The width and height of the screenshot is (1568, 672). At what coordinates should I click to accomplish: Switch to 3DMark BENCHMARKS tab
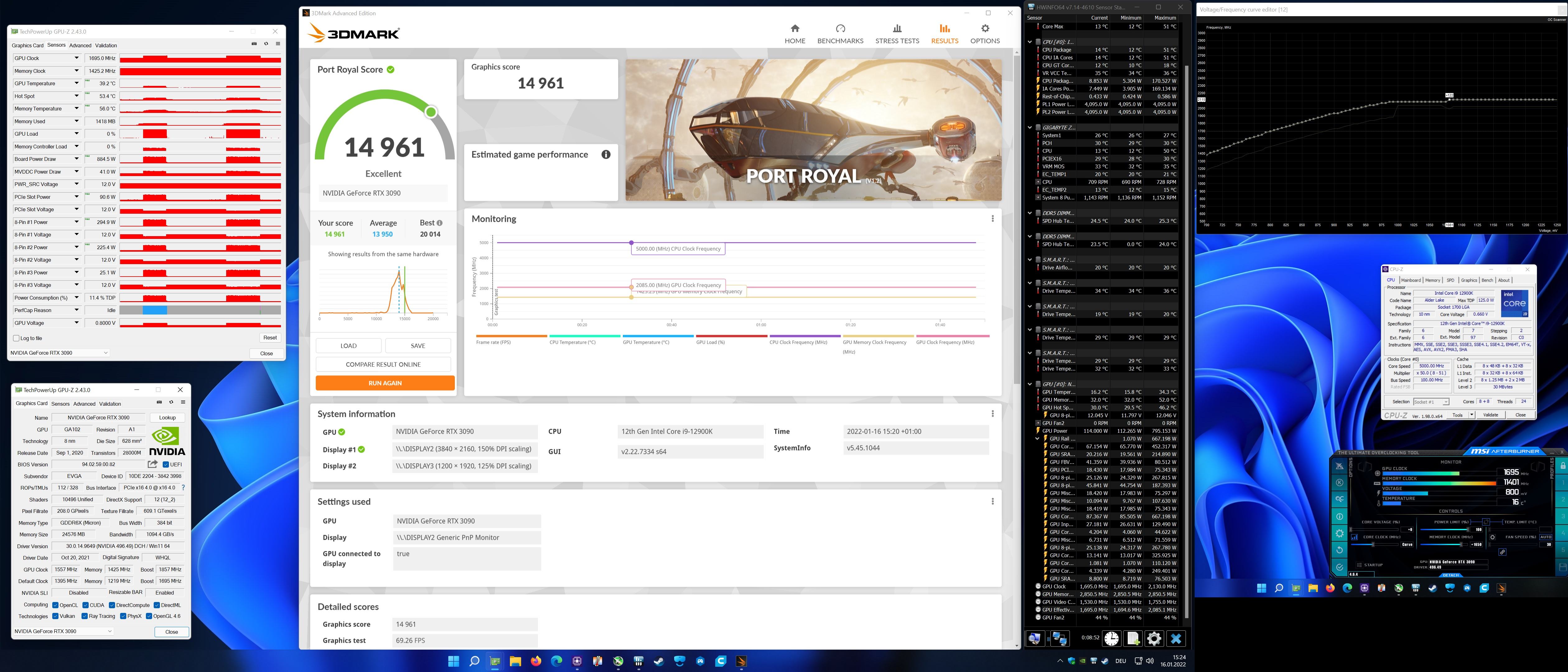click(x=840, y=34)
